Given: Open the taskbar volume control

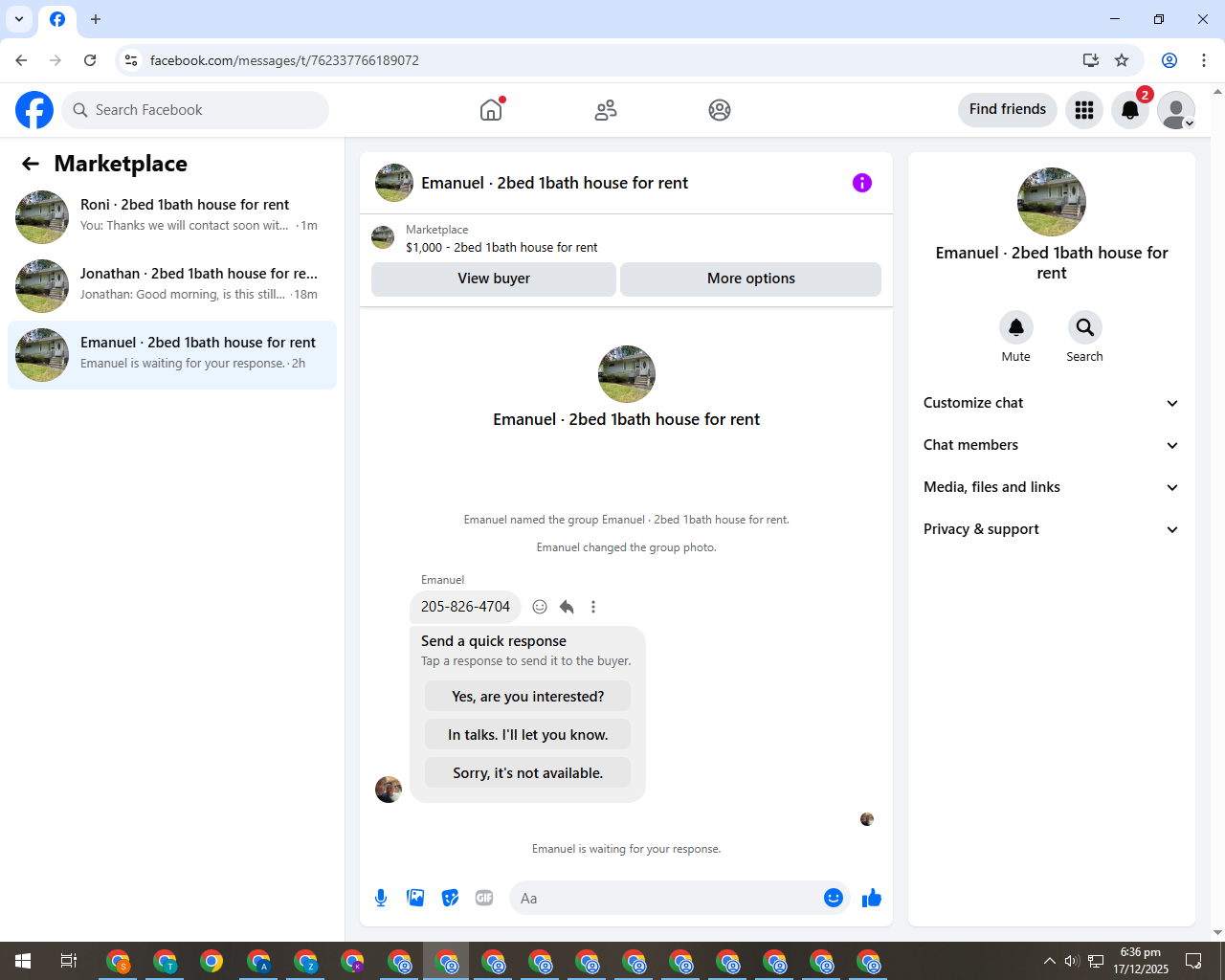Looking at the screenshot, I should click(x=1072, y=961).
